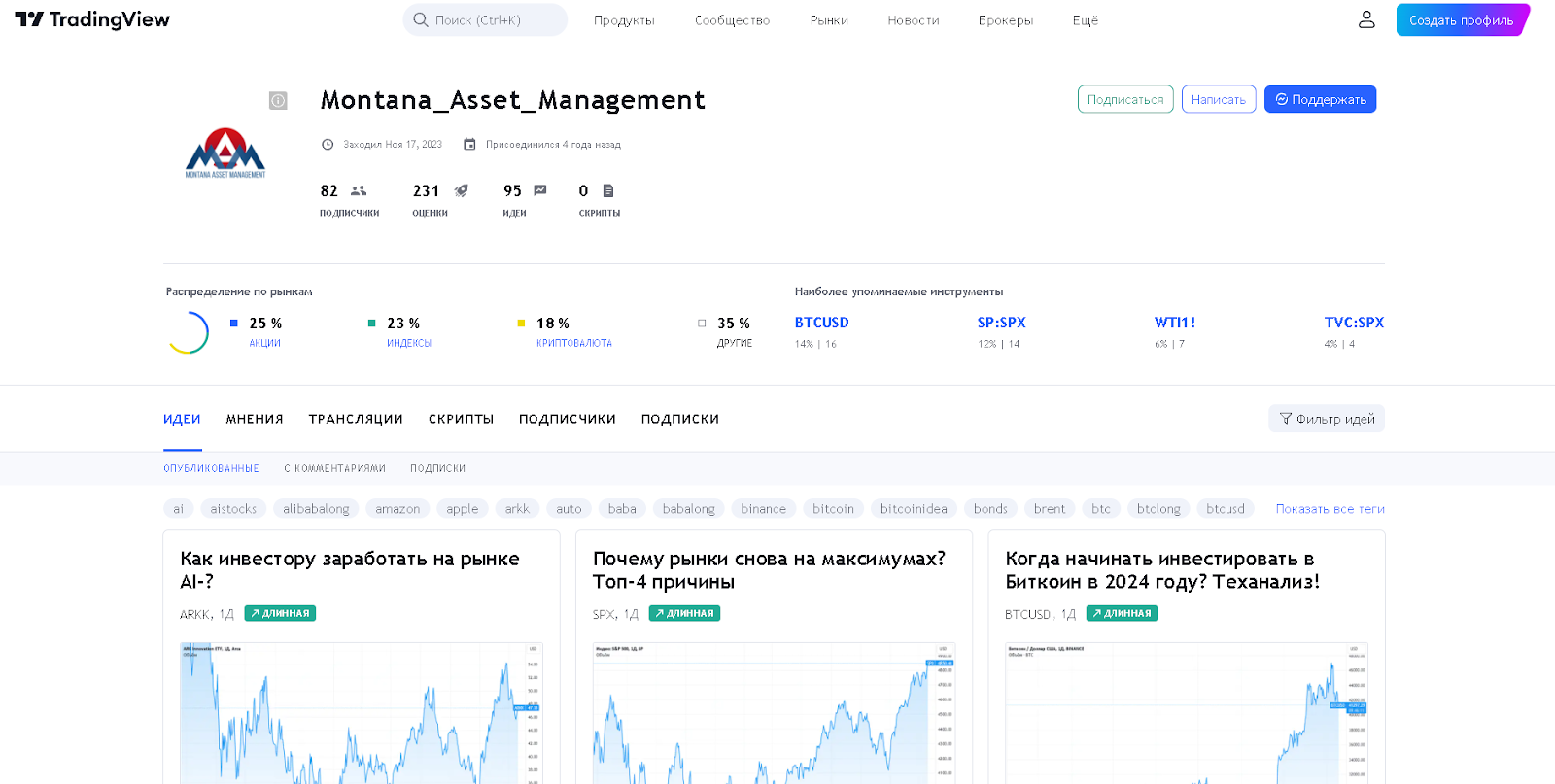This screenshot has width=1555, height=784.
Task: Select the aistocks tag
Action: pyautogui.click(x=233, y=508)
